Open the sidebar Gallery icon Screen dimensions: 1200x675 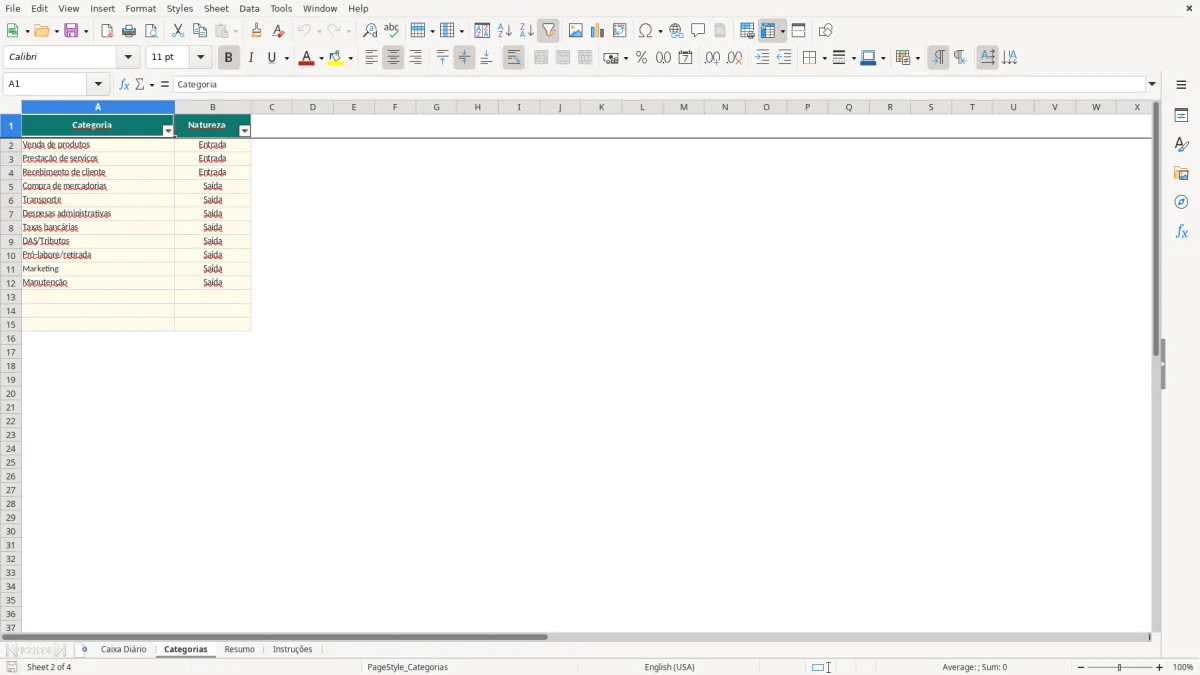(x=1181, y=173)
